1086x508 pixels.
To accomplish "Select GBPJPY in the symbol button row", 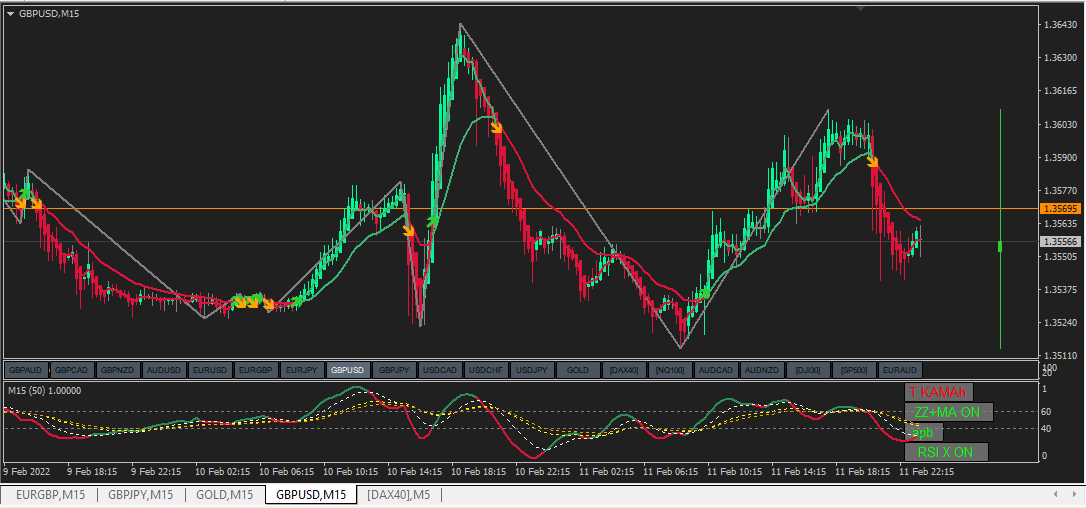I will 394,370.
